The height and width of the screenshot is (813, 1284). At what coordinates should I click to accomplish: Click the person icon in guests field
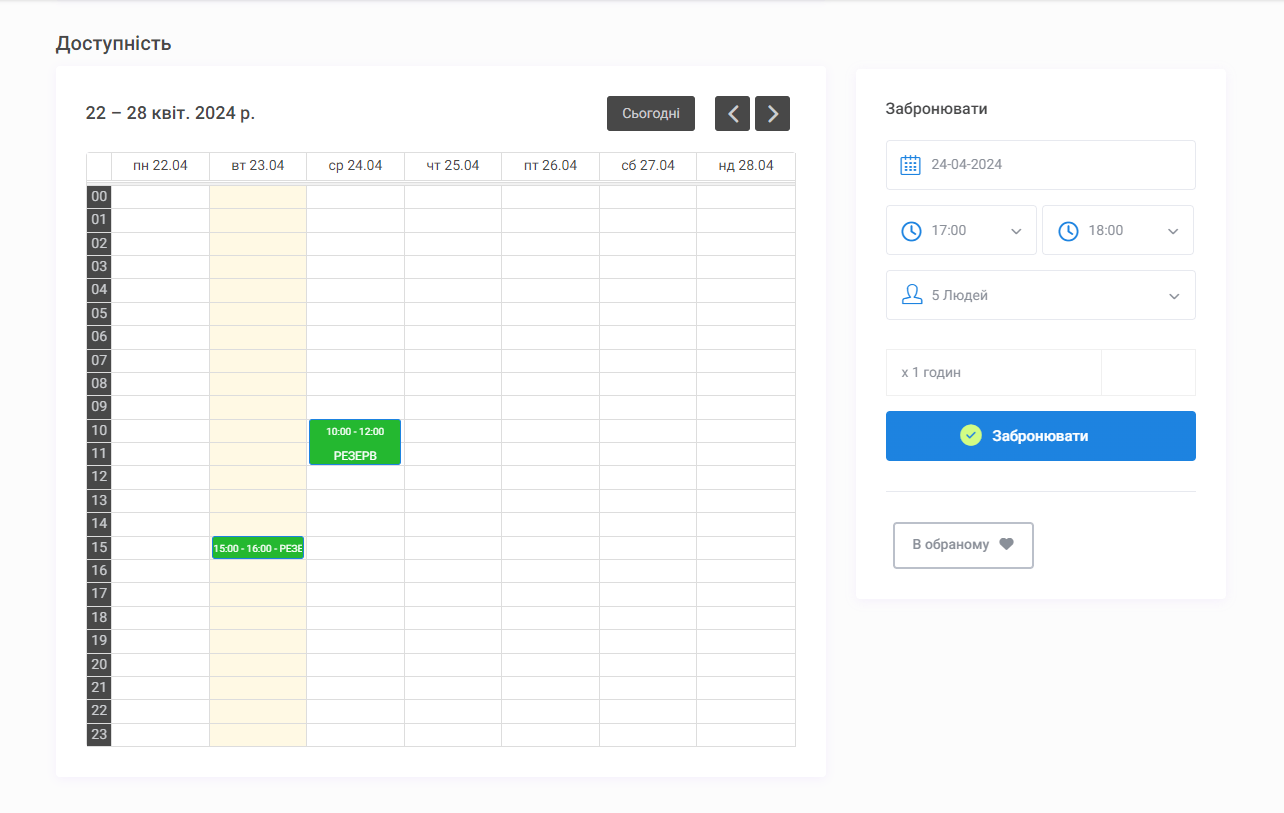pyautogui.click(x=911, y=295)
